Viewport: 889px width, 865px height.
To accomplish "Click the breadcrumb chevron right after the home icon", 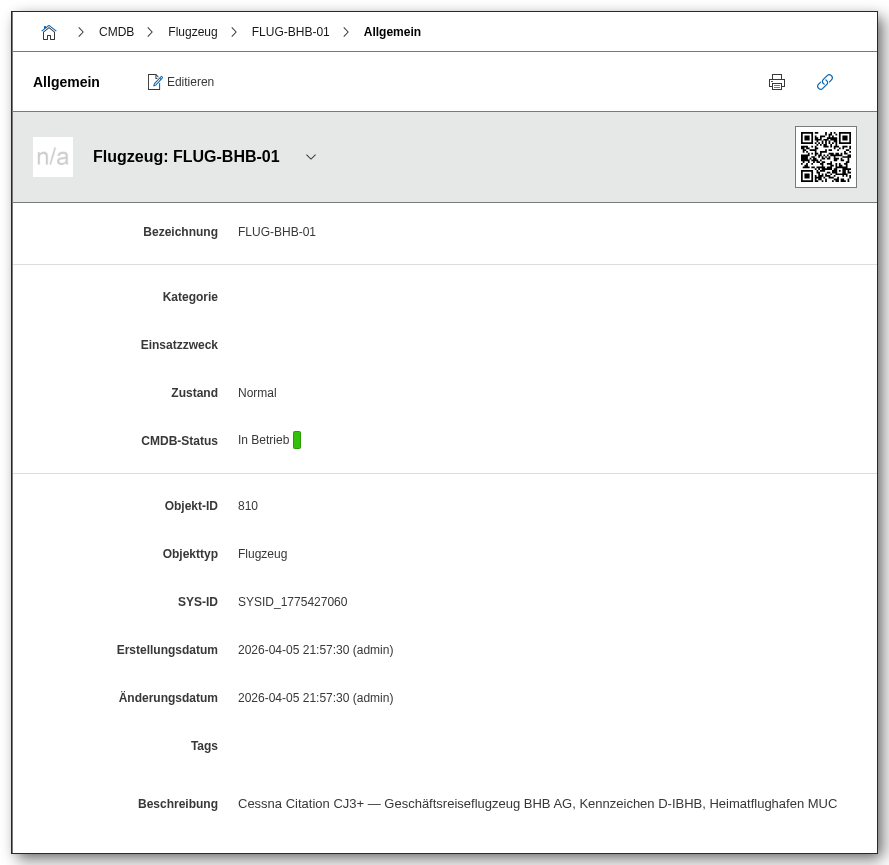I will tap(81, 32).
